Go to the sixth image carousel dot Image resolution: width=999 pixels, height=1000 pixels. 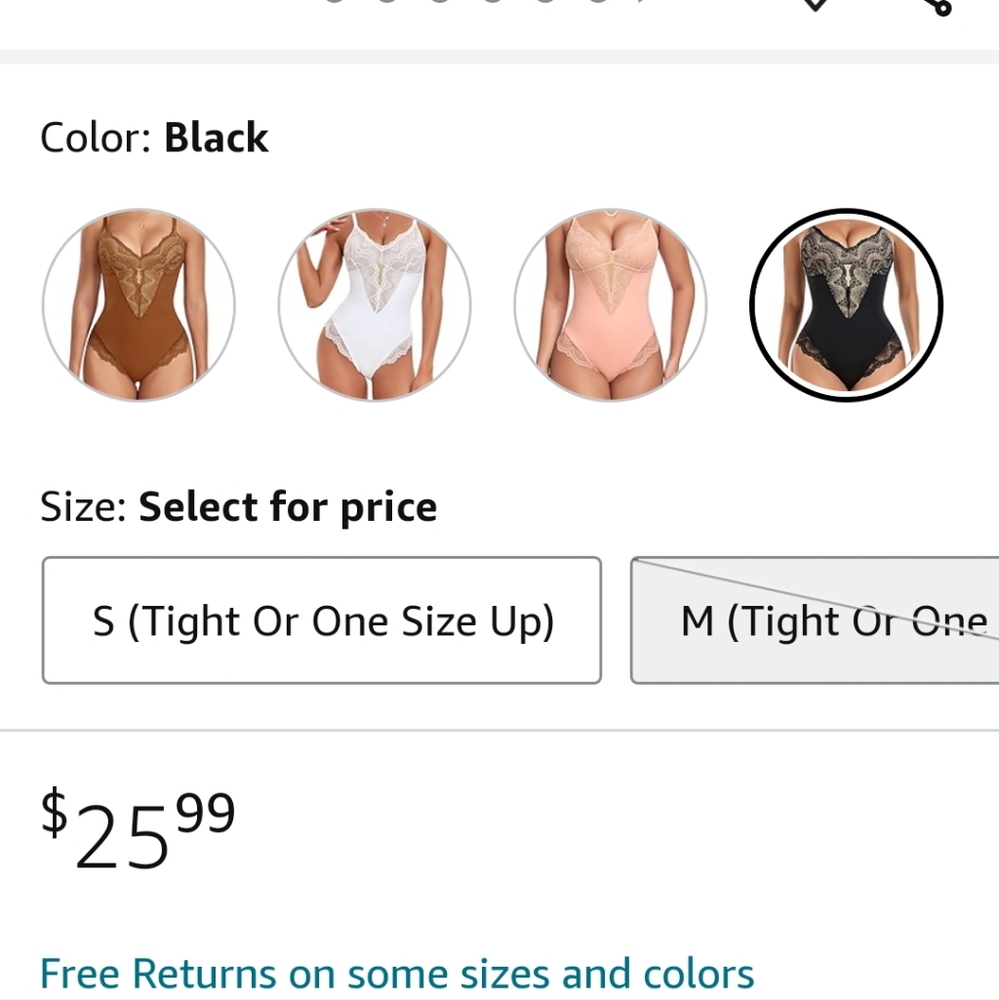point(598,1)
